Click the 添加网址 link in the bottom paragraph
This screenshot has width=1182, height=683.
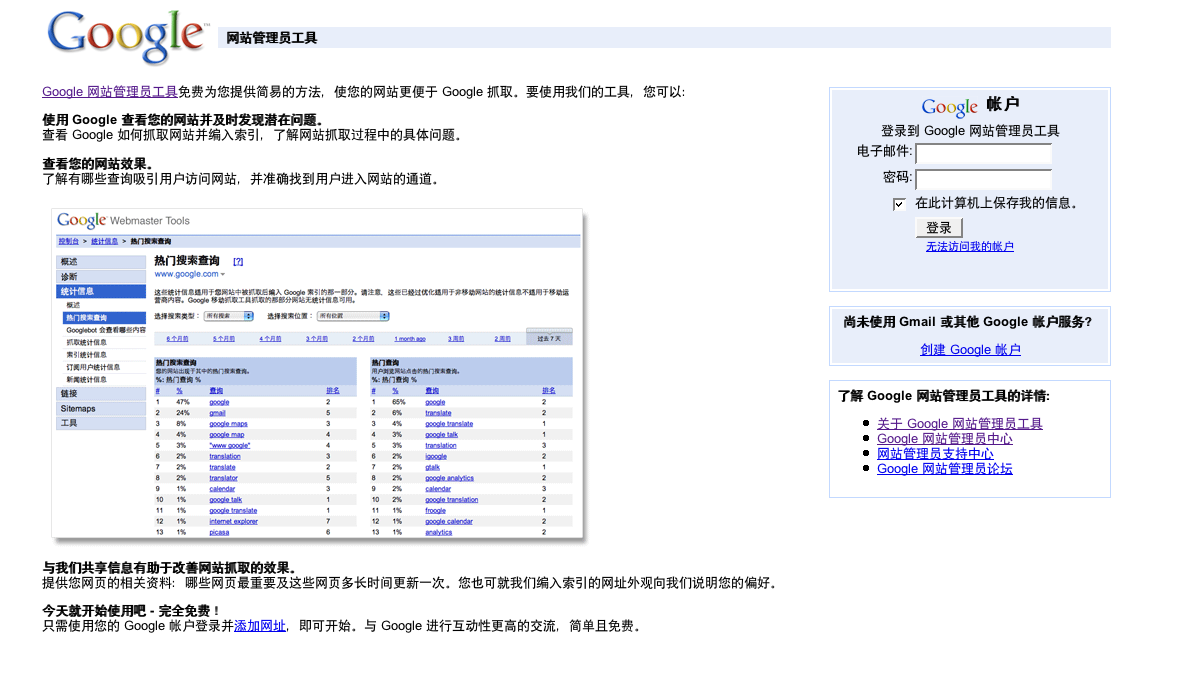point(260,626)
